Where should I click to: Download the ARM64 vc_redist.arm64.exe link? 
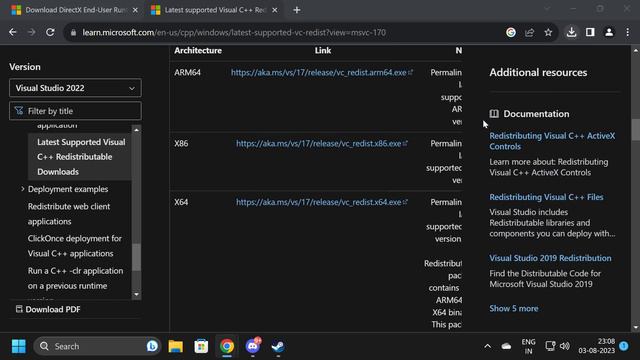pyautogui.click(x=322, y=72)
